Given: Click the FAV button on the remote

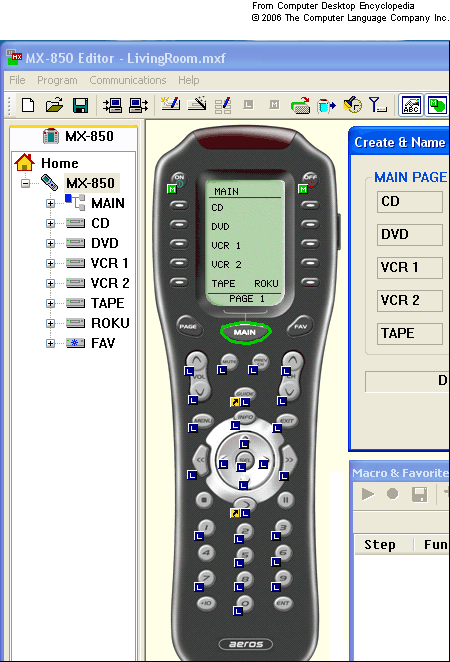Looking at the screenshot, I should (x=300, y=326).
